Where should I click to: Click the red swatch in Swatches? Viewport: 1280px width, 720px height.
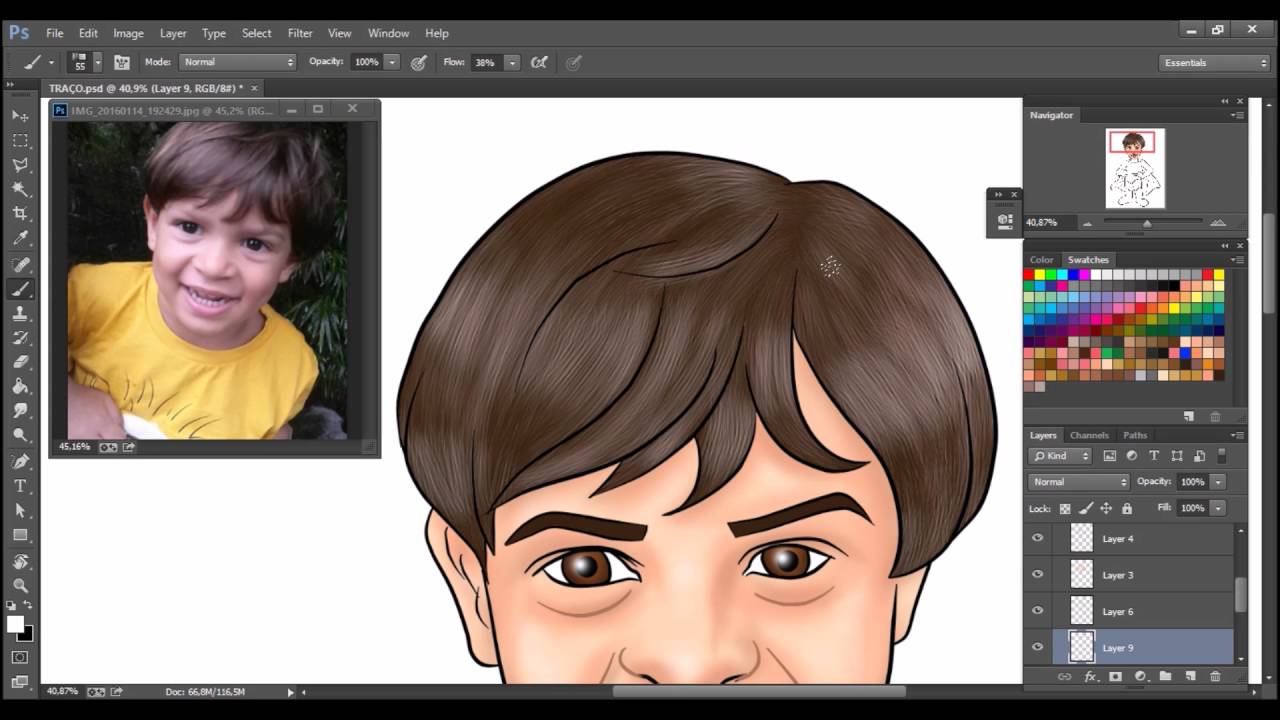tap(1029, 274)
